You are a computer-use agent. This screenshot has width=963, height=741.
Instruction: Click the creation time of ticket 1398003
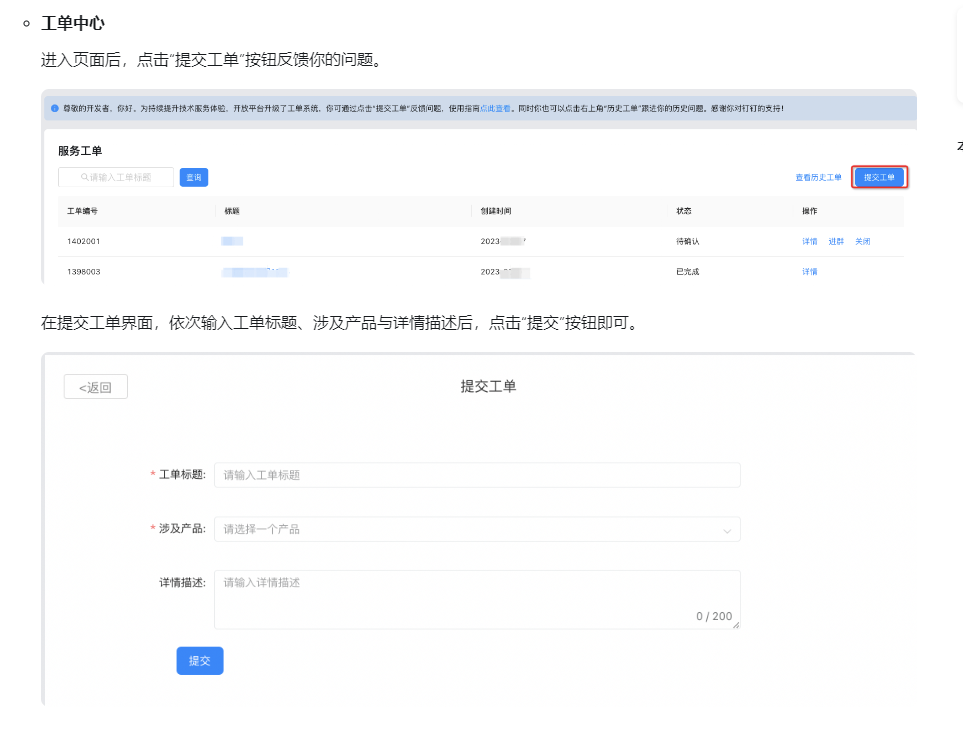pyautogui.click(x=505, y=272)
